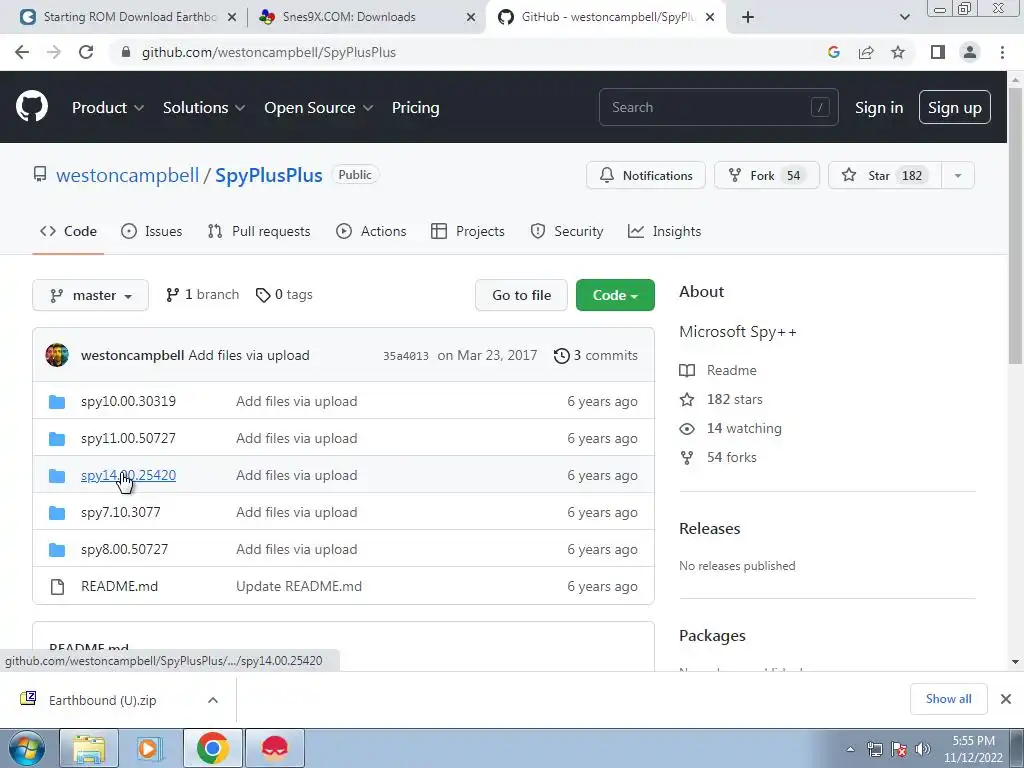The height and width of the screenshot is (768, 1024).
Task: Open options arrow for Earthbound (U).zip
Action: point(213,700)
